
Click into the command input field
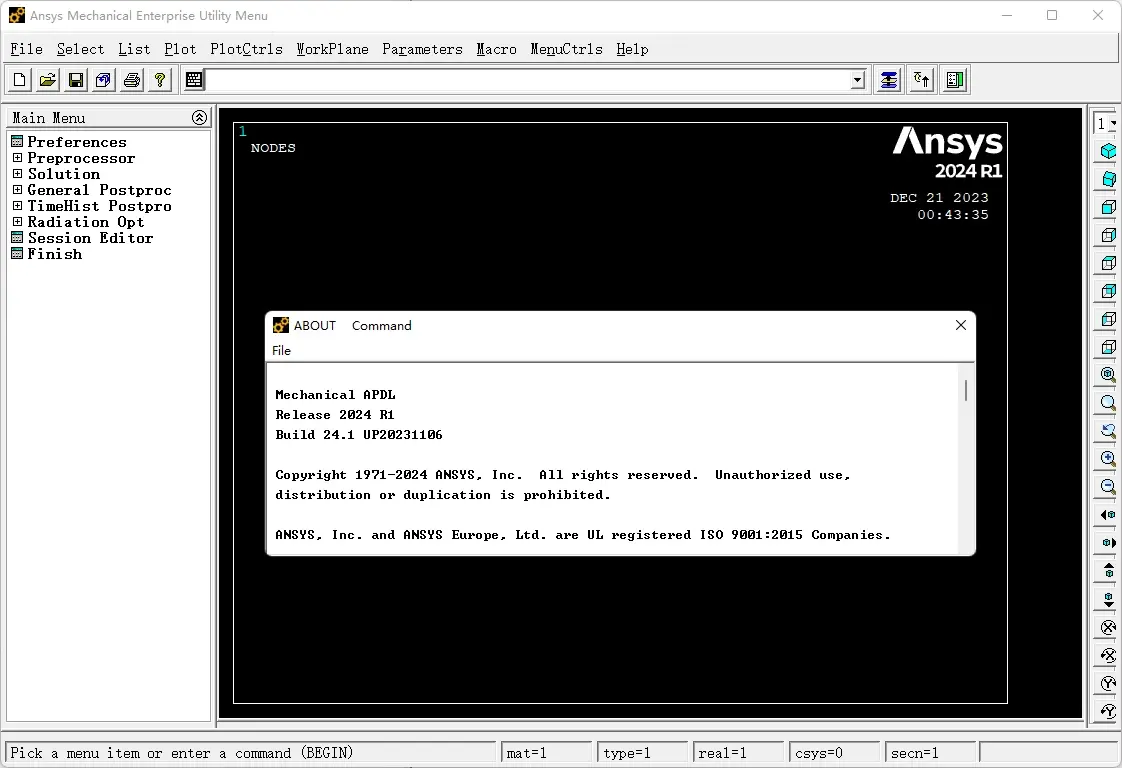tap(527, 80)
